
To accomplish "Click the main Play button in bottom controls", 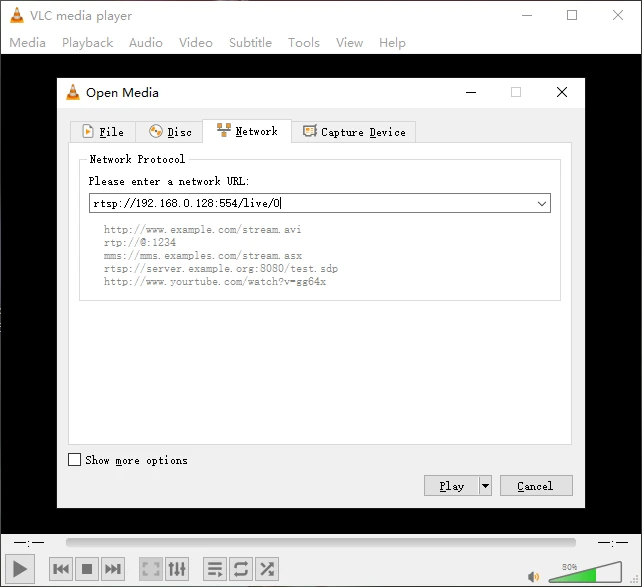I will point(20,569).
